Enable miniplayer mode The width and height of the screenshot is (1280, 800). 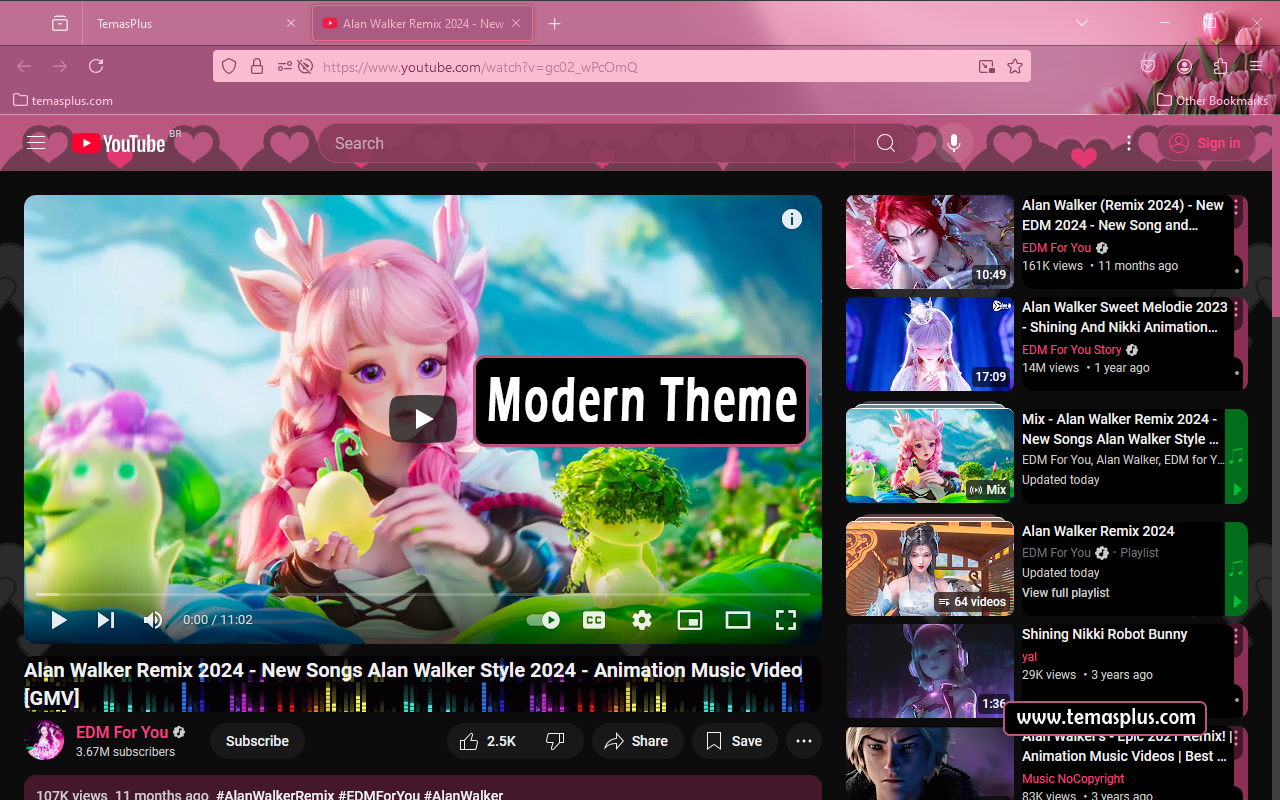[690, 620]
